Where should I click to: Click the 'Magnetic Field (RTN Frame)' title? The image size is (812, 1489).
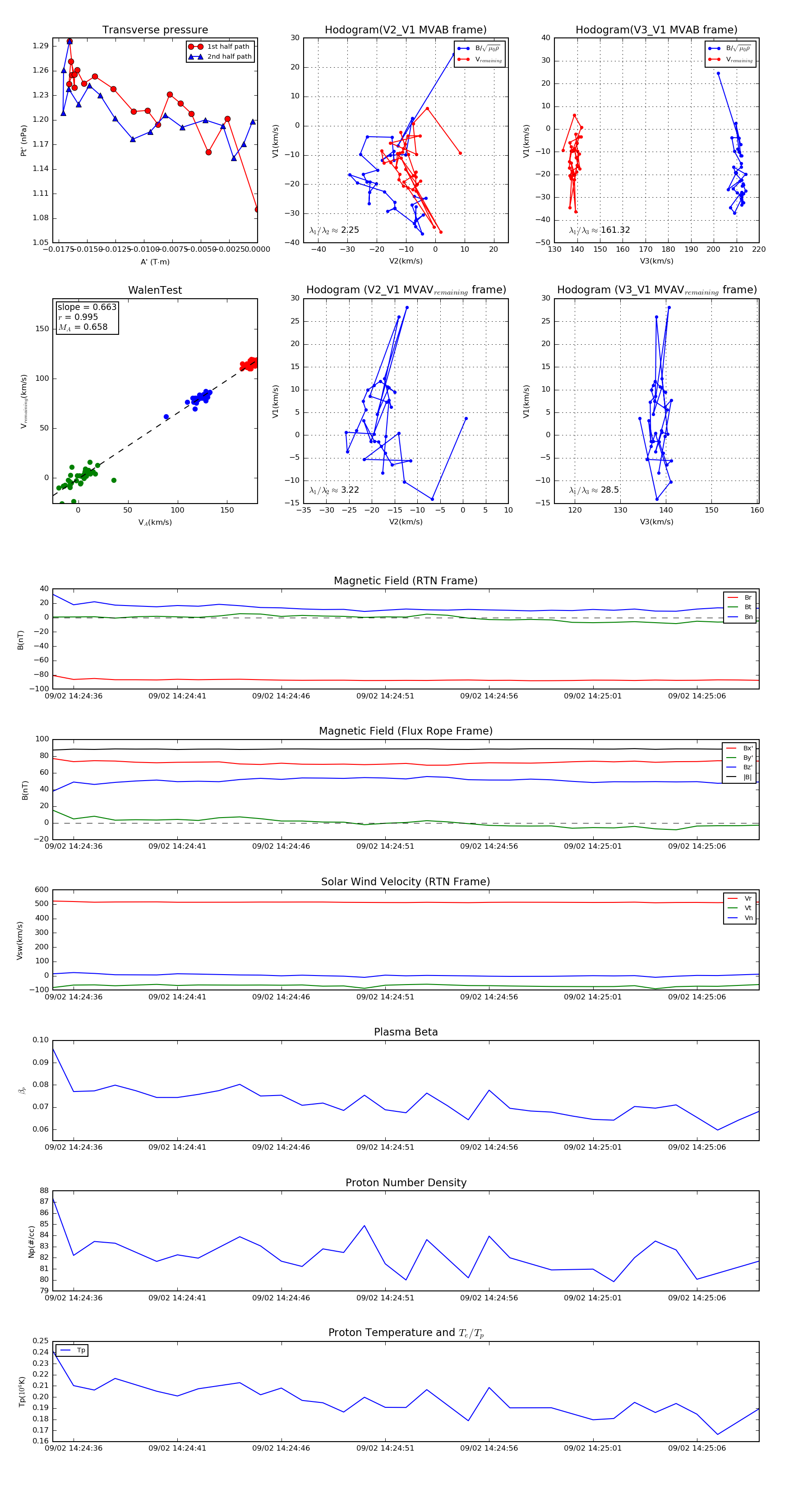point(406,581)
